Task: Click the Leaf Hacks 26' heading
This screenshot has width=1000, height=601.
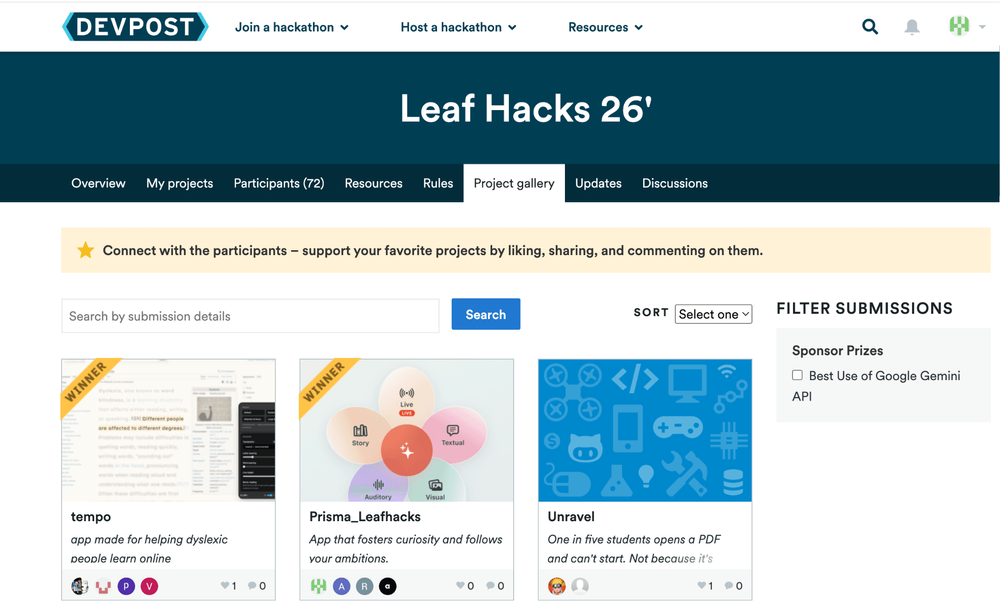Action: pyautogui.click(x=526, y=108)
